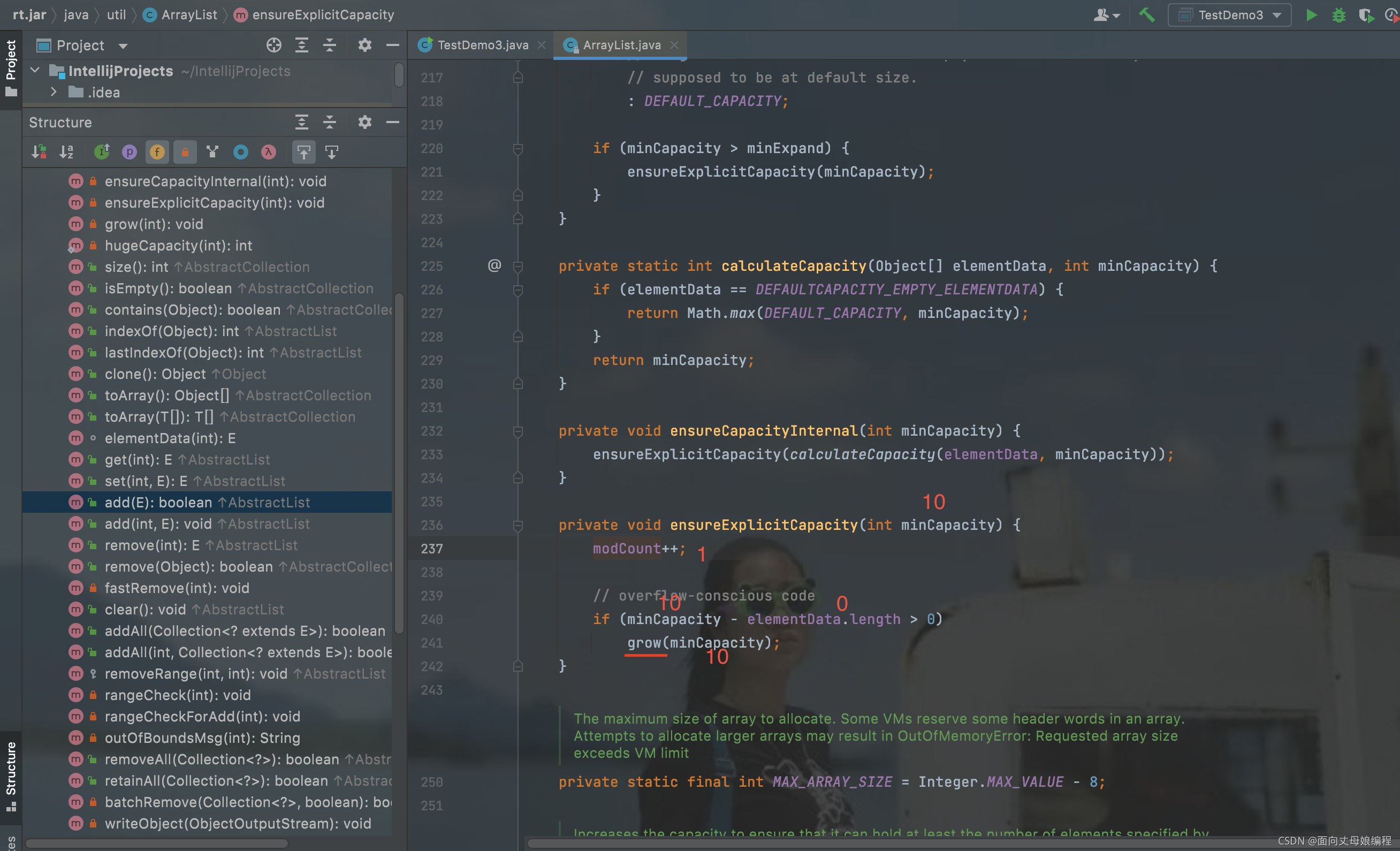The image size is (1400, 851).
Task: Click ArrayList in the breadcrumb
Action: click(x=180, y=15)
